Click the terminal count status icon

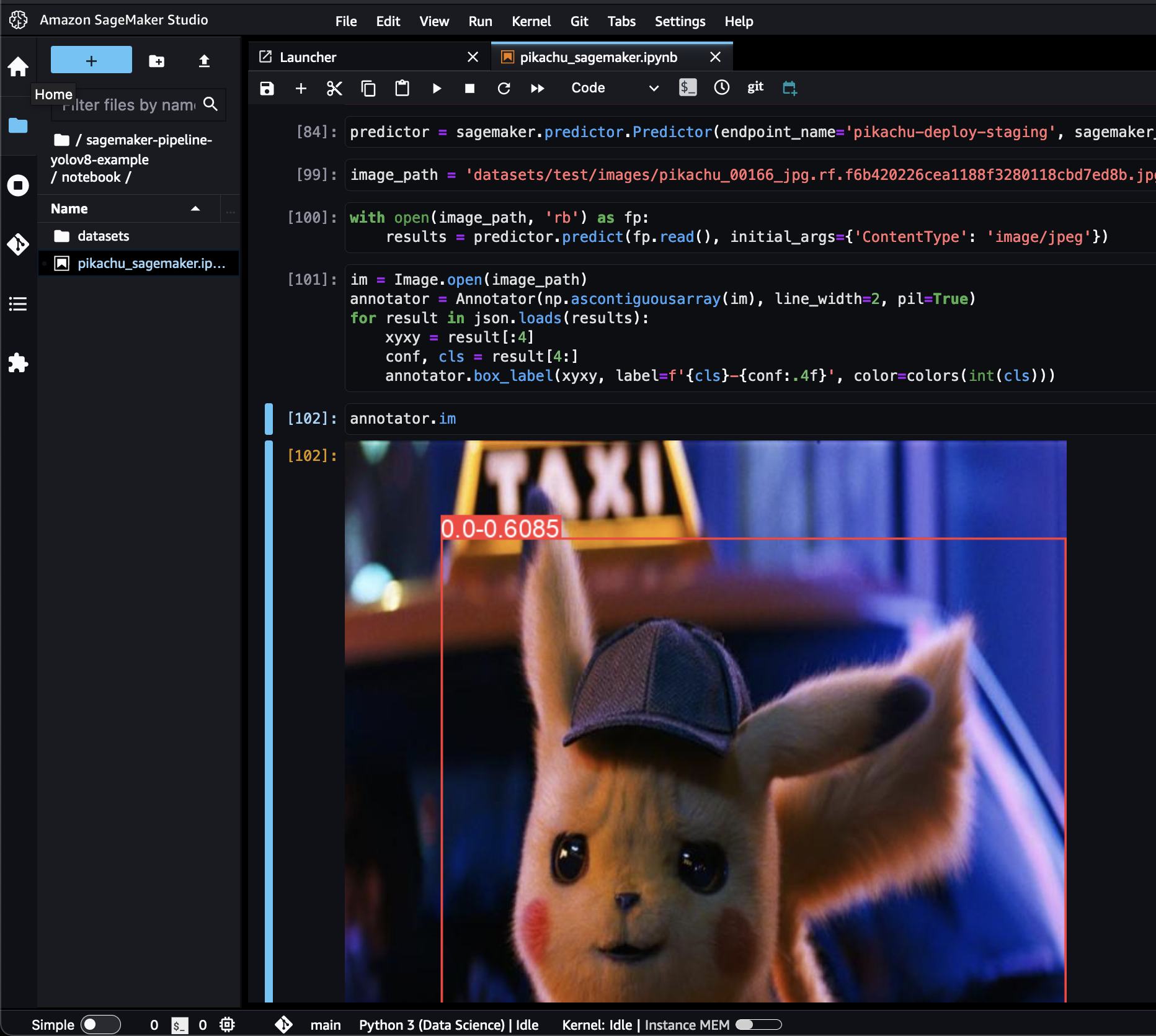(x=179, y=1025)
